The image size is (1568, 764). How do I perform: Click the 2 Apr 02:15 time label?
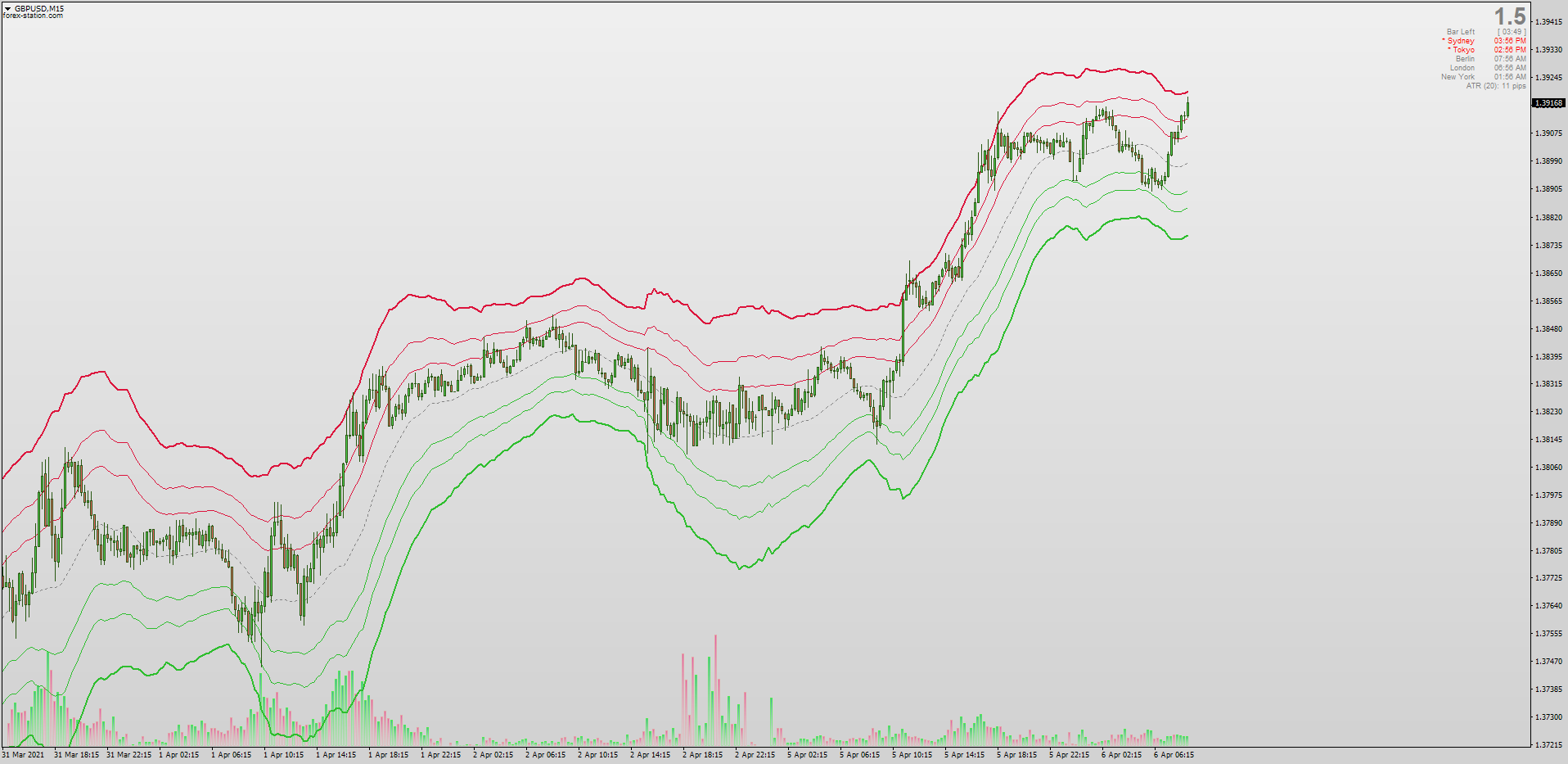pos(493,755)
